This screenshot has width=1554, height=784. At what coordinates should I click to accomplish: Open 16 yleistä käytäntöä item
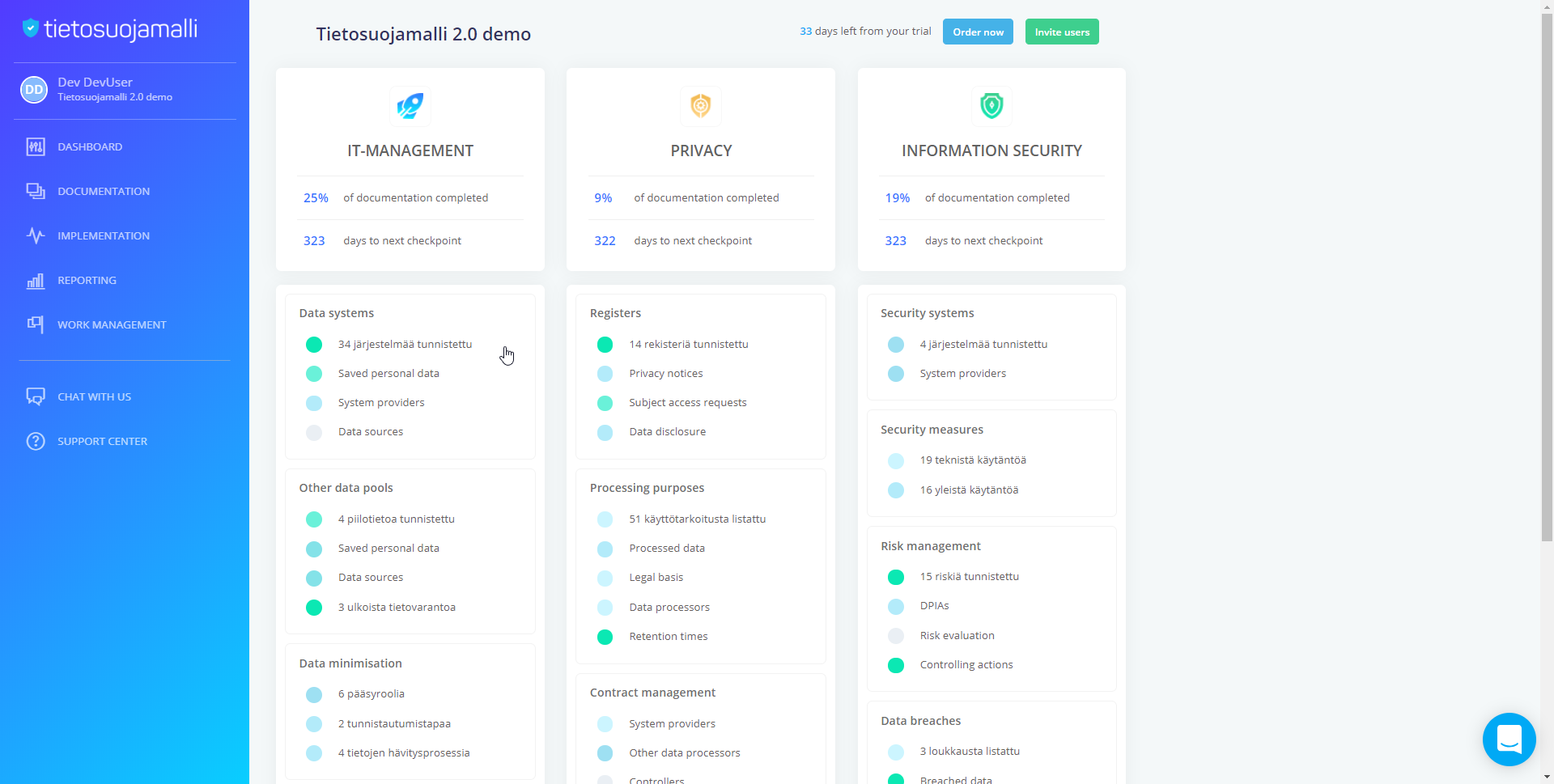tap(969, 489)
